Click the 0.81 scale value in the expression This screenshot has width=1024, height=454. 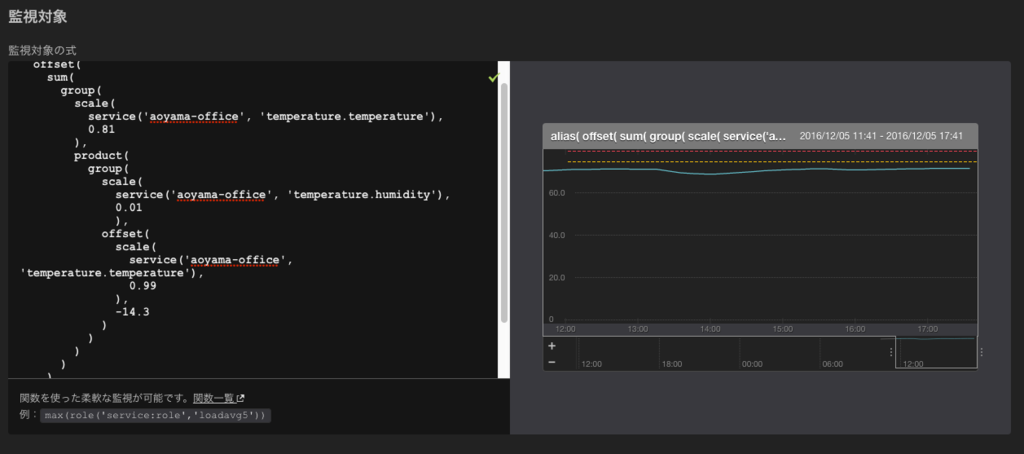coord(101,130)
